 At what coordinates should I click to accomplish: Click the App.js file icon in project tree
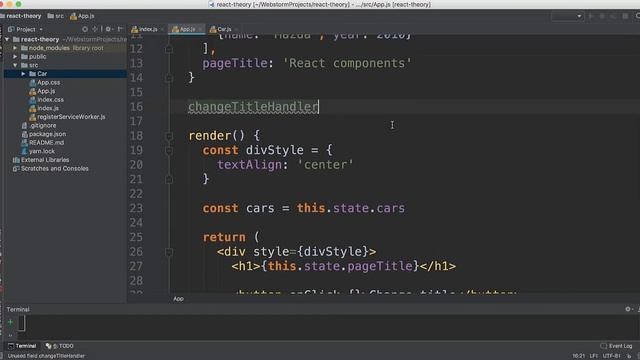(x=33, y=91)
